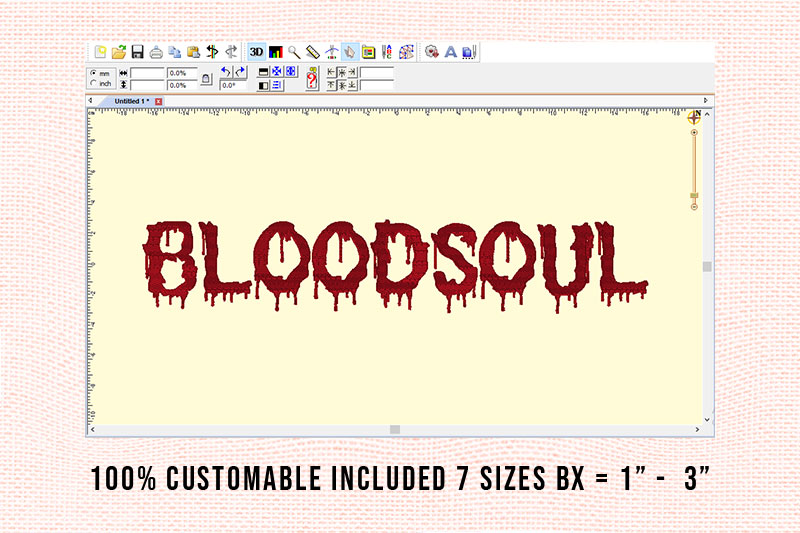The width and height of the screenshot is (800, 533).
Task: Click the lower field beside the alignment icons
Action: 377,85
